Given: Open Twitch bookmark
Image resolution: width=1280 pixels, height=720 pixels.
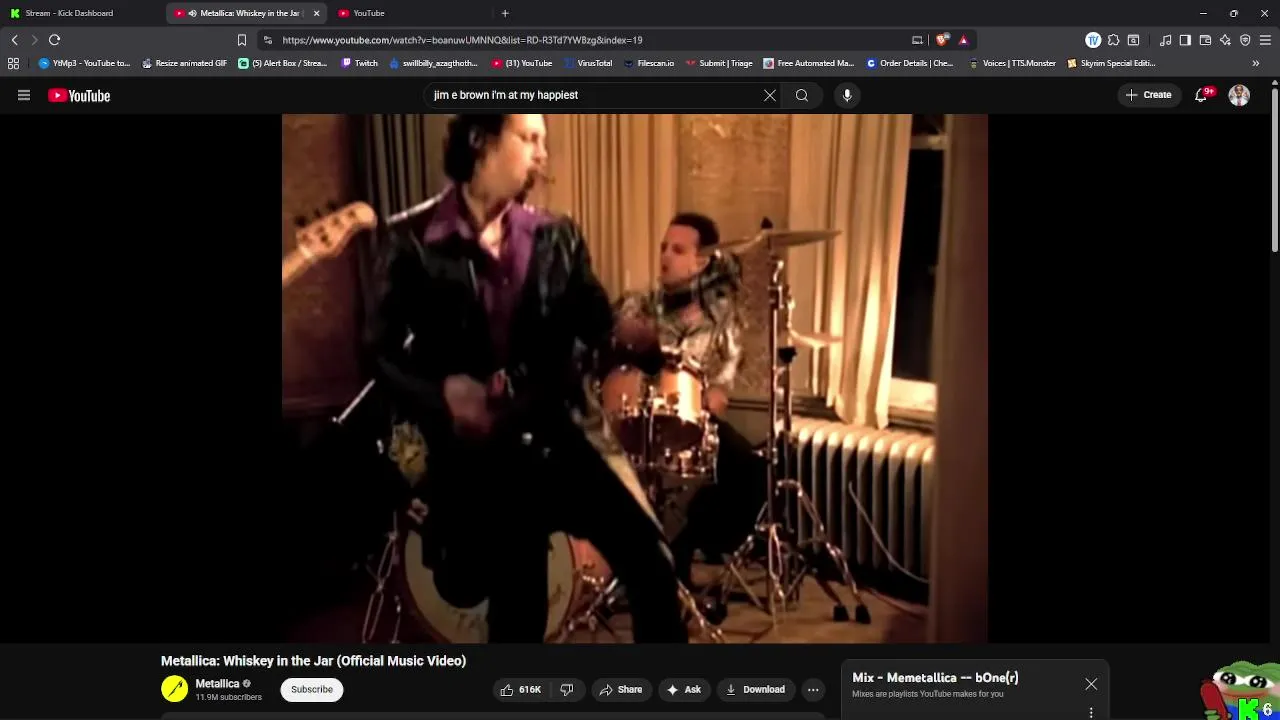Looking at the screenshot, I should pyautogui.click(x=360, y=63).
